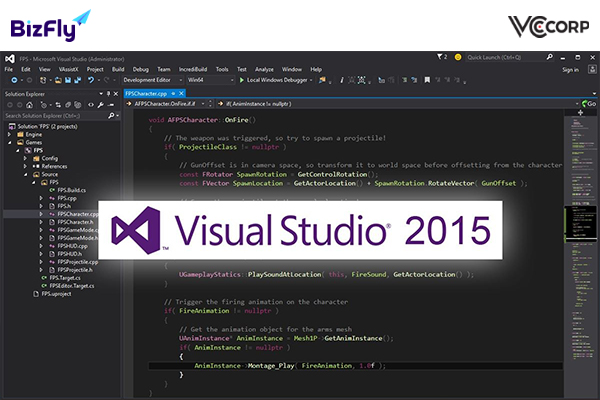
Task: Click the account picture icon beside Sign in
Action: click(x=592, y=69)
